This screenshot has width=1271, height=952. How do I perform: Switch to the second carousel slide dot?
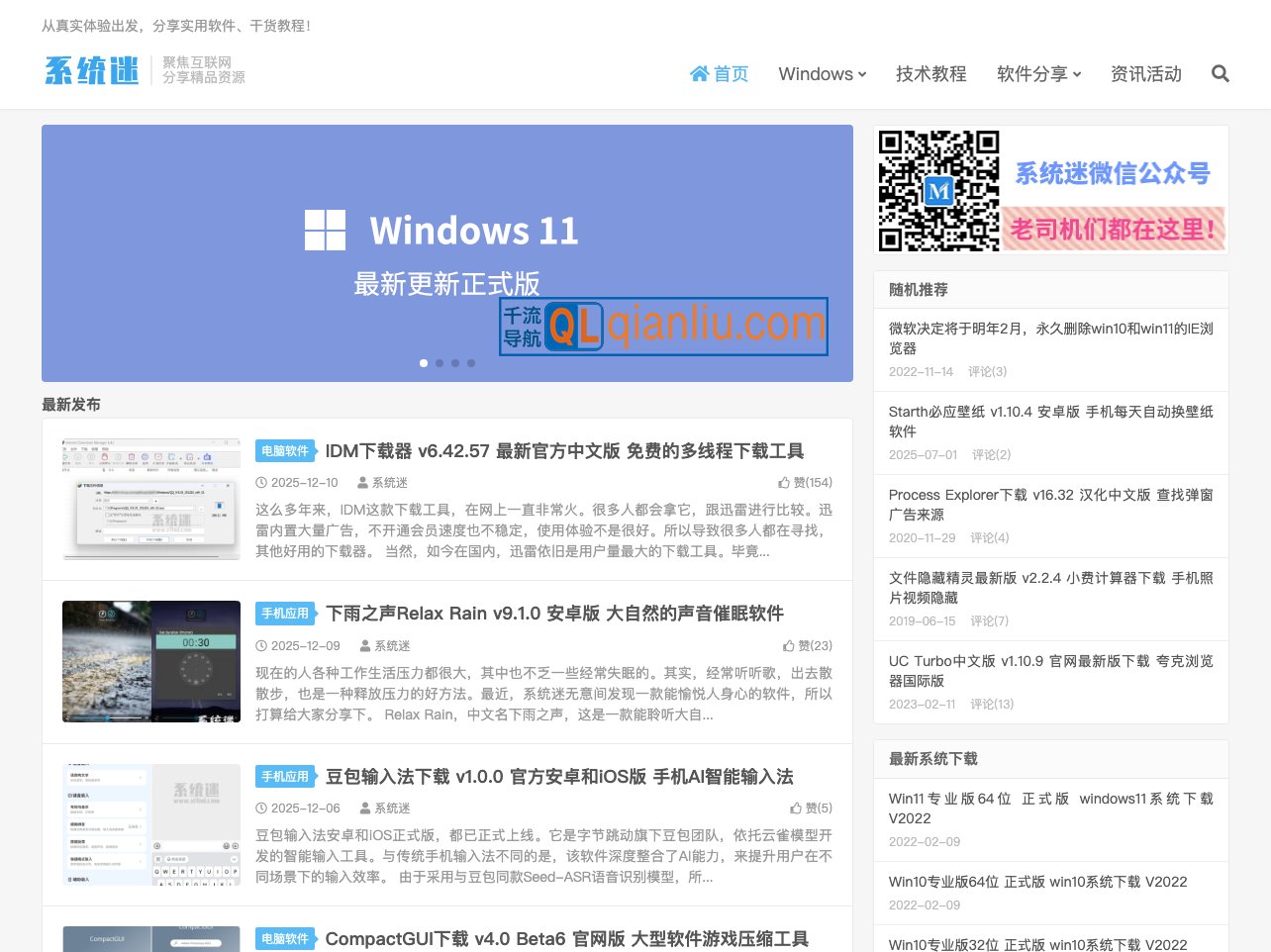tap(440, 363)
